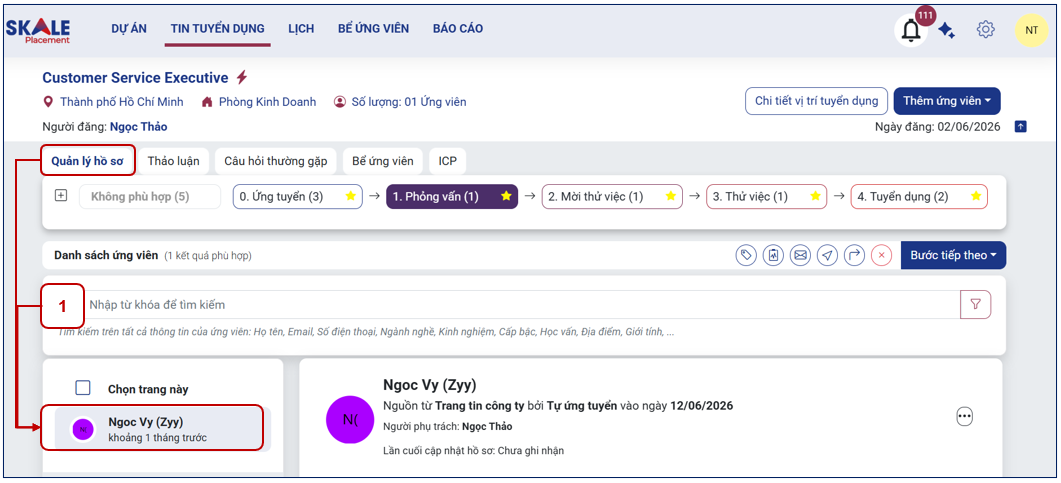
Task: Click Chi tiết vị trí tuyển dụng button
Action: [x=816, y=101]
